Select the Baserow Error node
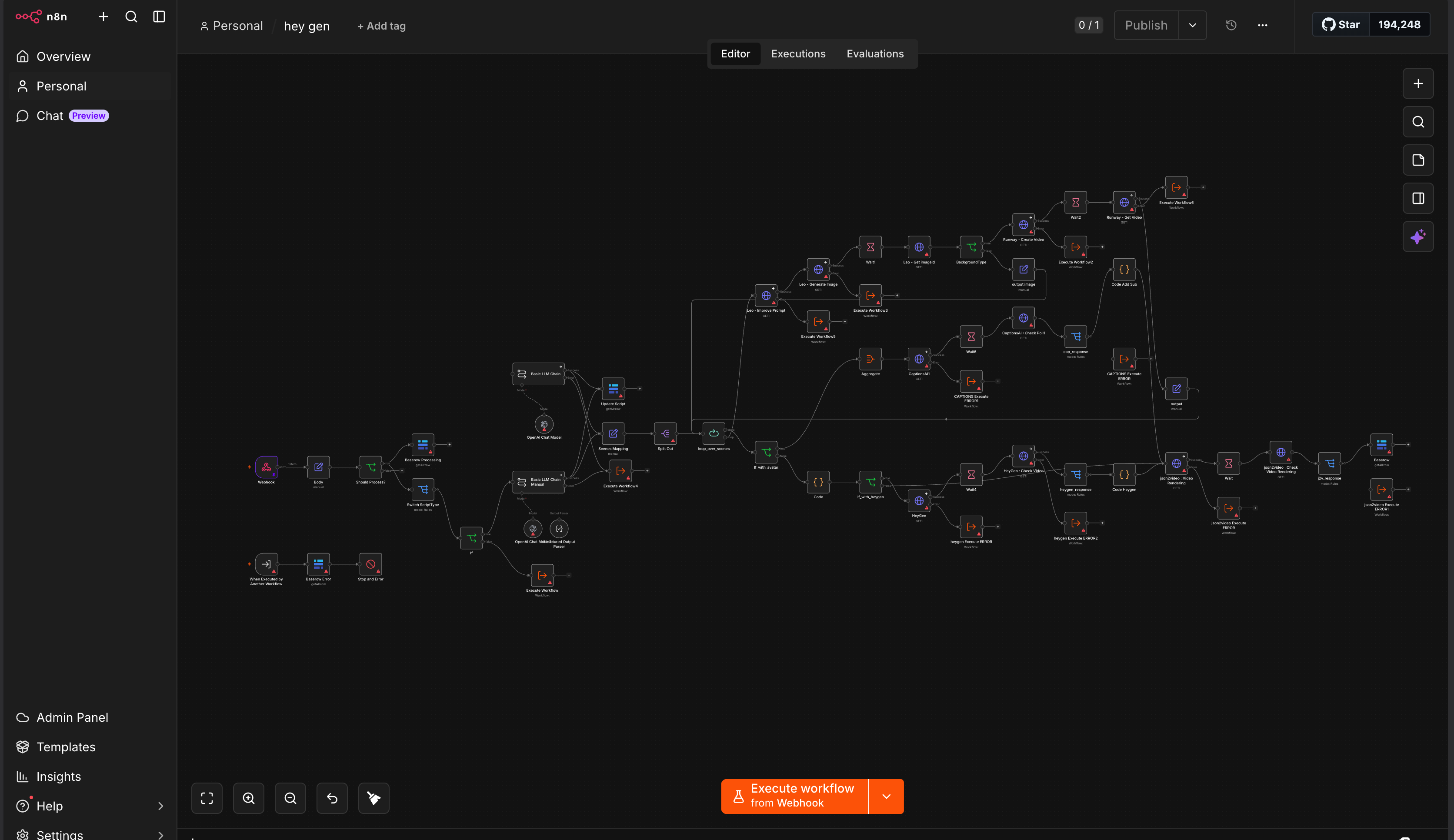The image size is (1454, 840). click(x=318, y=564)
